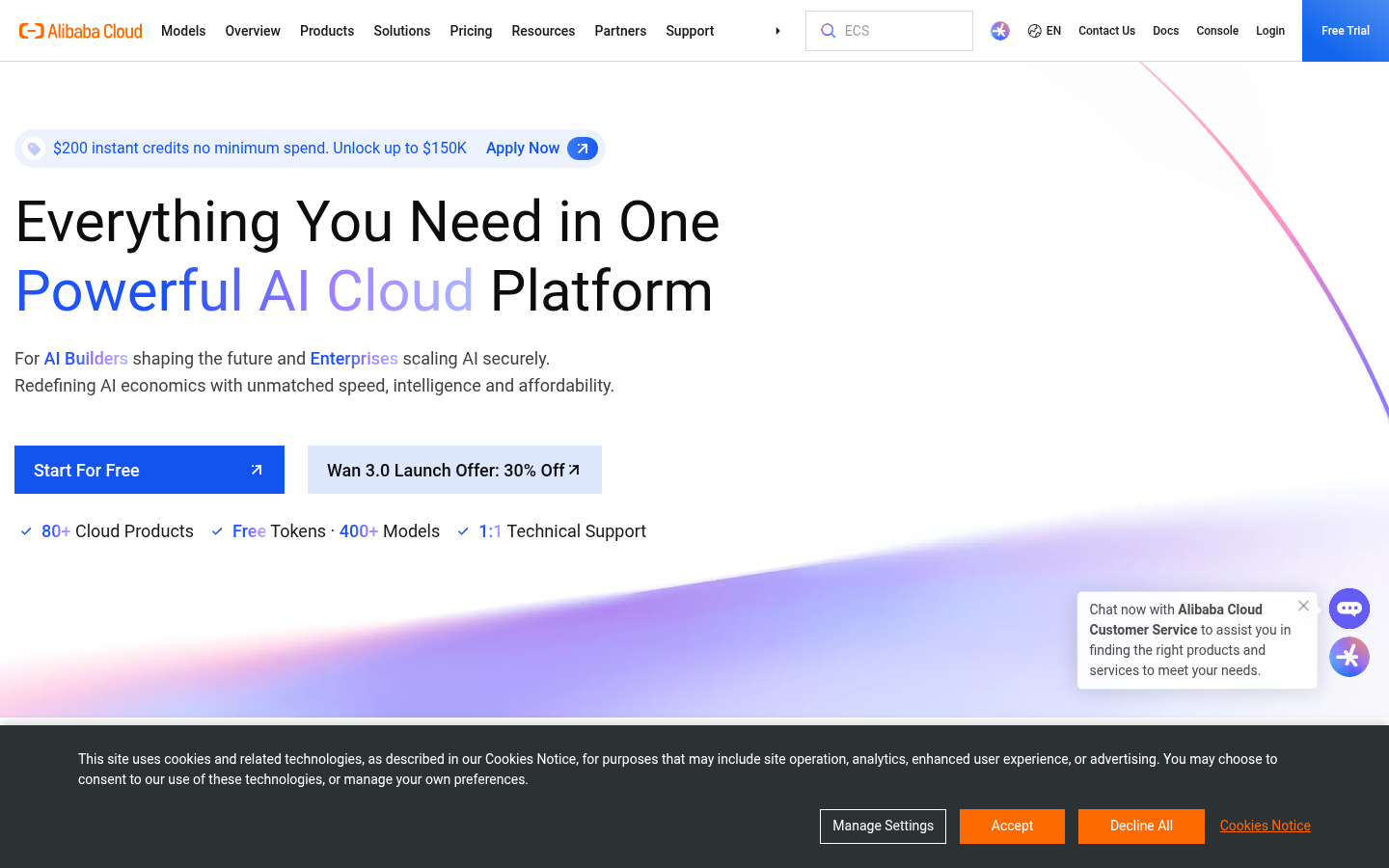Open the Cookies Notice link

[1266, 826]
